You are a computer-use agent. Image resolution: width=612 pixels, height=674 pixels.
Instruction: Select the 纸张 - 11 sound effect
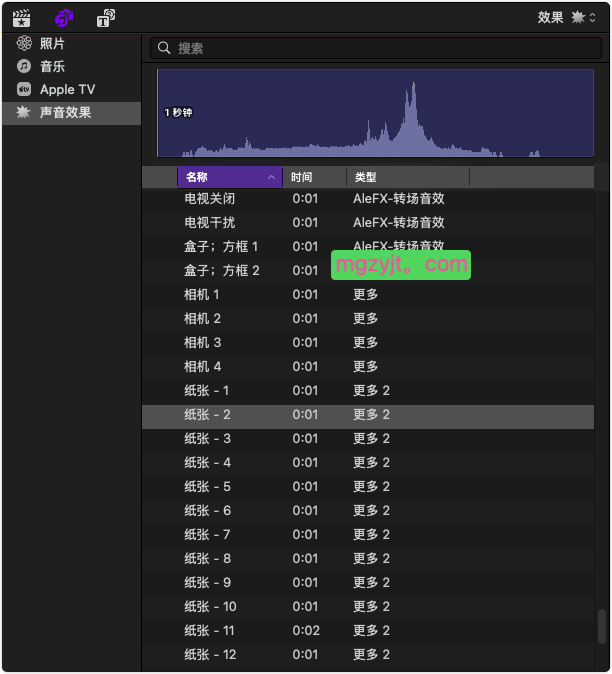(x=368, y=631)
